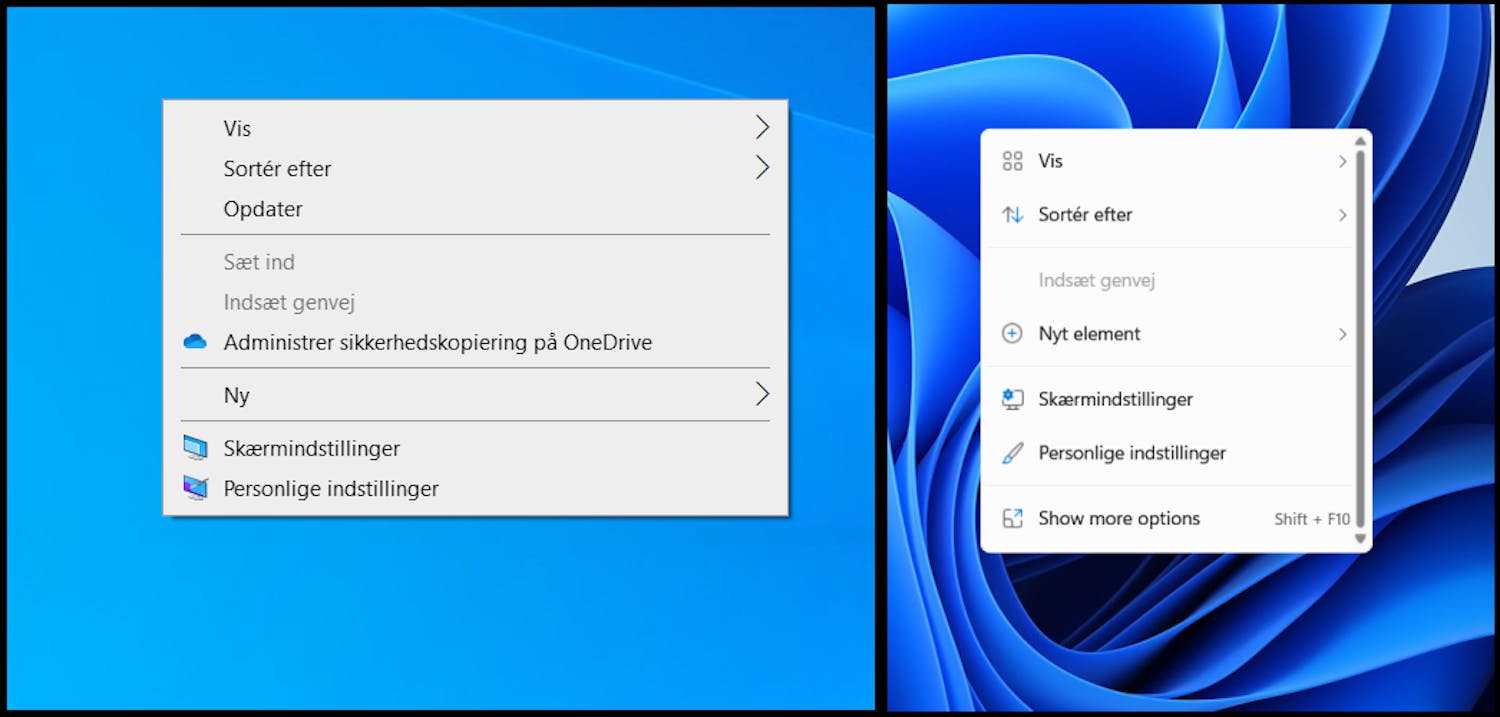This screenshot has height=717, width=1500.
Task: Expand the Ny submenu arrow on left menu
Action: (x=762, y=394)
